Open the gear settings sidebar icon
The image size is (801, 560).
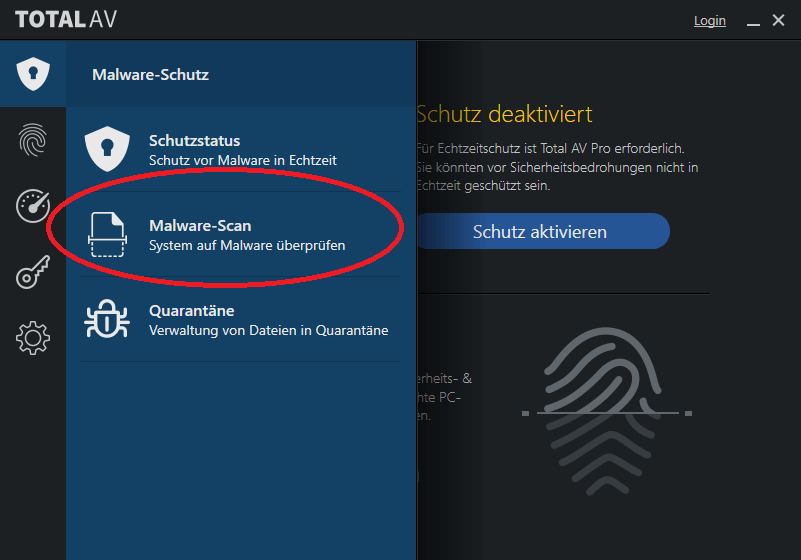click(x=33, y=338)
